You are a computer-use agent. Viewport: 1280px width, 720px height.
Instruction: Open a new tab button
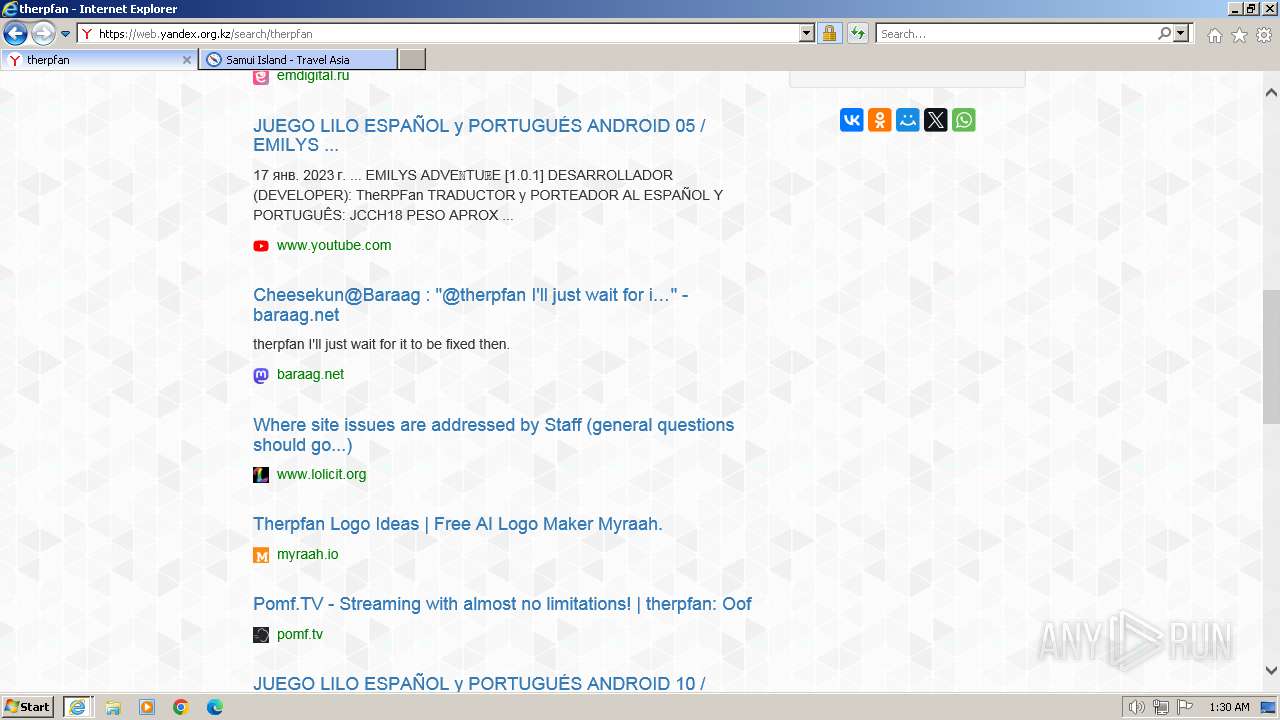(412, 60)
